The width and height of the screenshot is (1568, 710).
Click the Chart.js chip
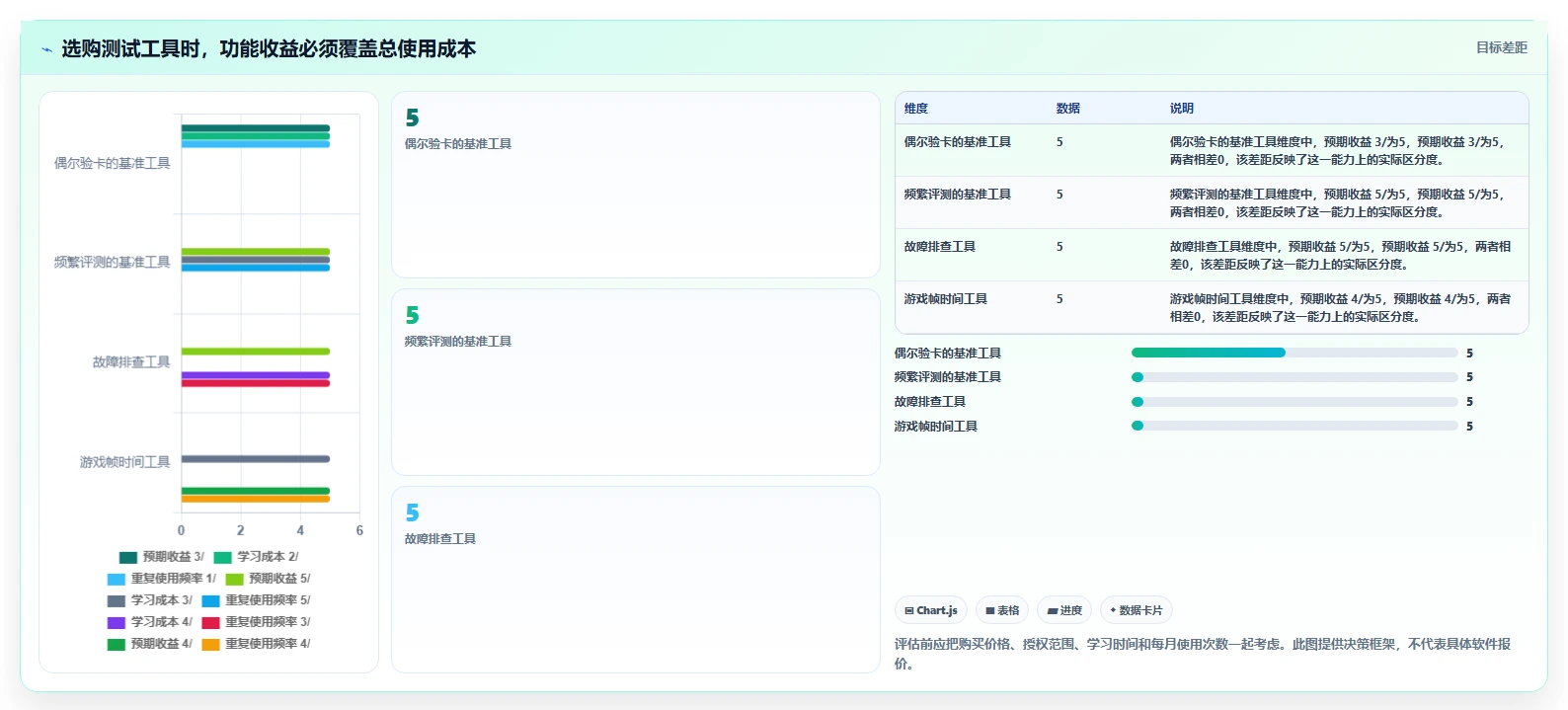(931, 610)
